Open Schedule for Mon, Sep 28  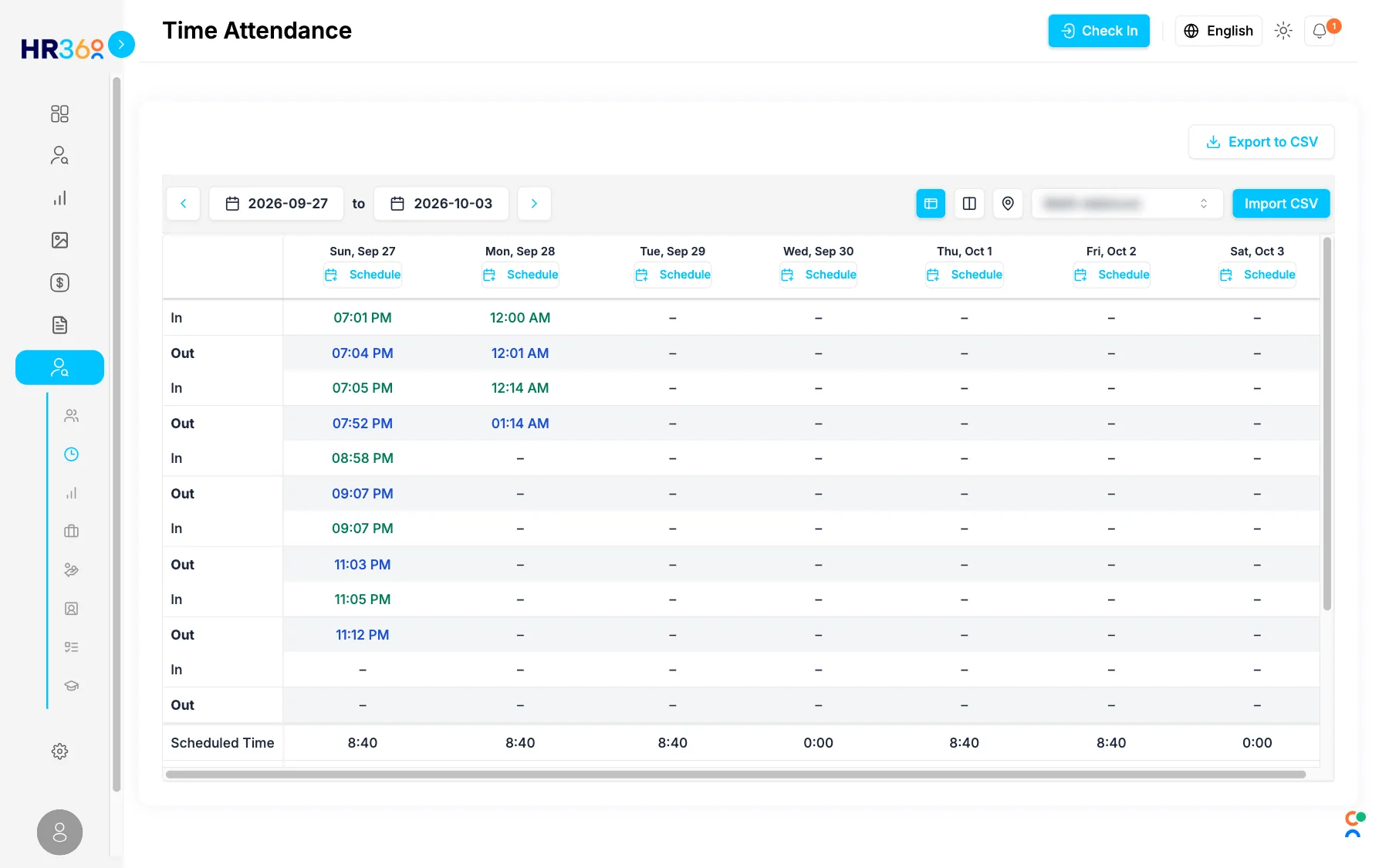click(520, 275)
